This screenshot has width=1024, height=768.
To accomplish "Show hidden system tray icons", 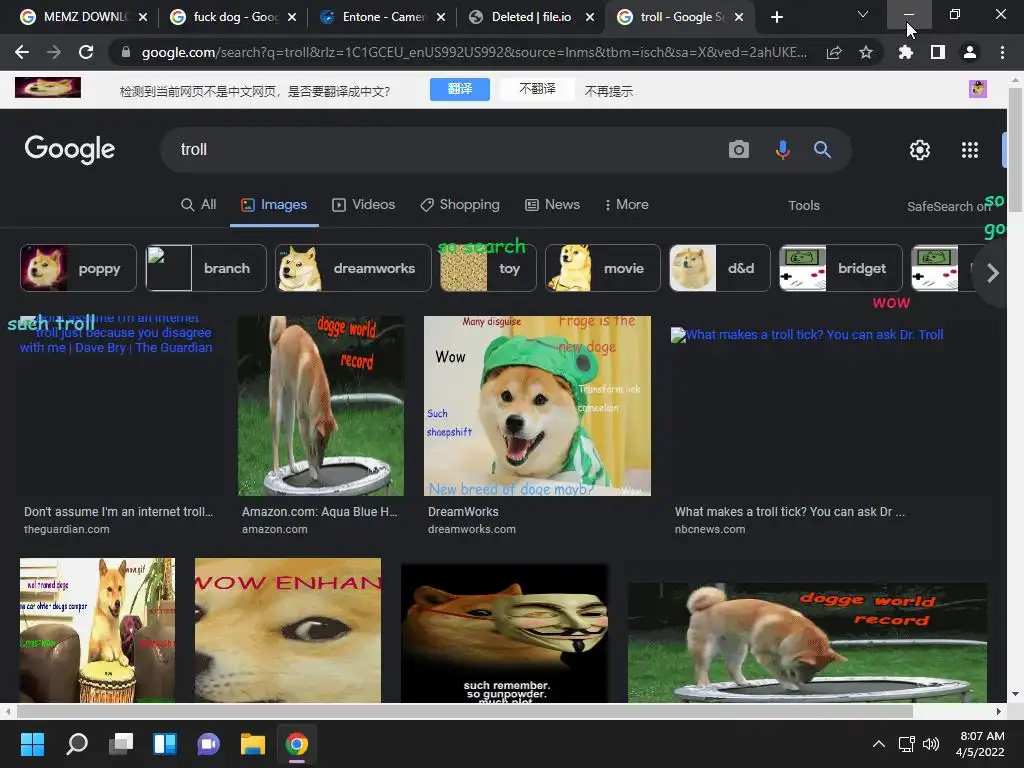I will [x=879, y=744].
